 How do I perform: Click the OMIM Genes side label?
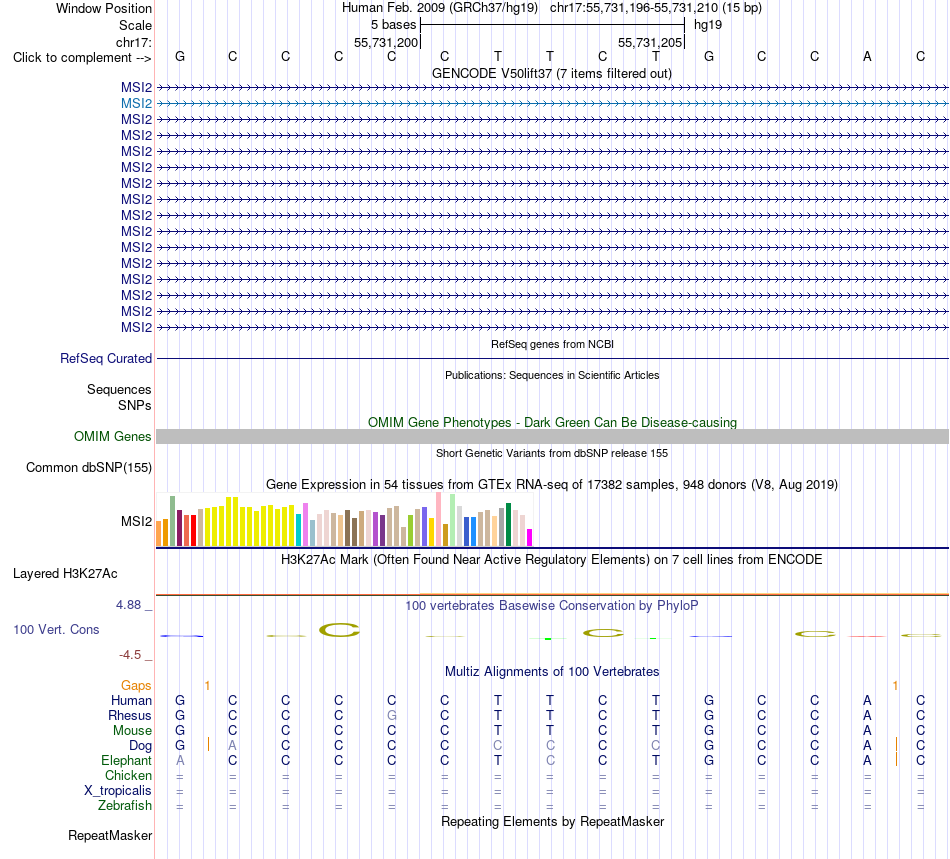point(112,436)
